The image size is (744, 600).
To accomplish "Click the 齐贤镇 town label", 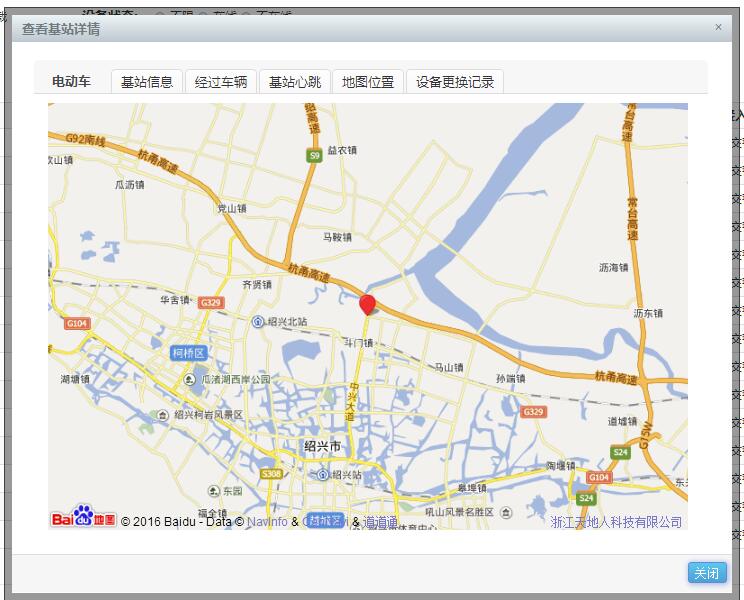I will (257, 285).
